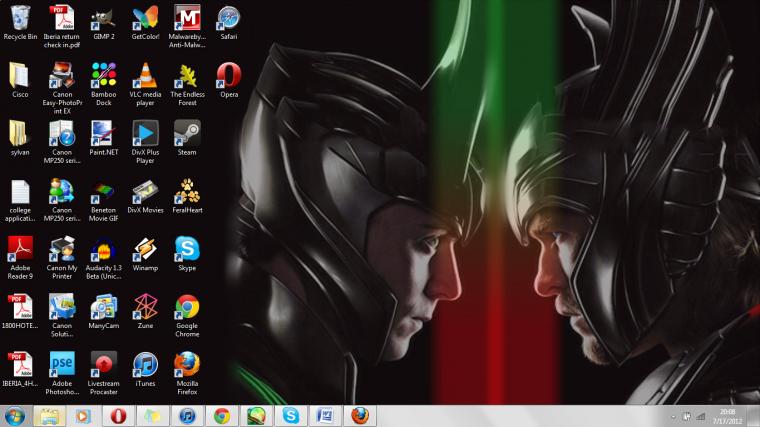This screenshot has height=427, width=760.
Task: Open the Windows Start menu
Action: 15,416
